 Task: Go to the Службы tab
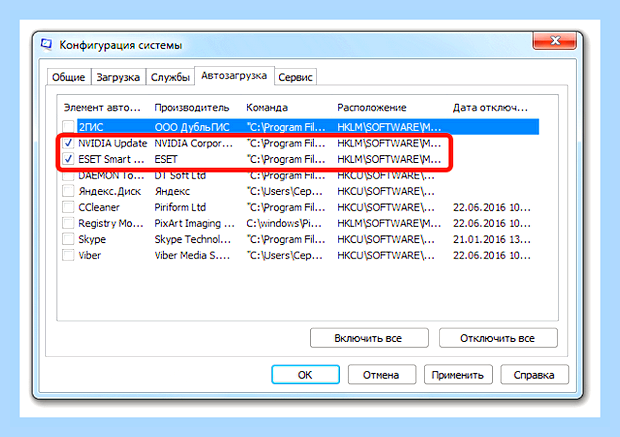170,77
